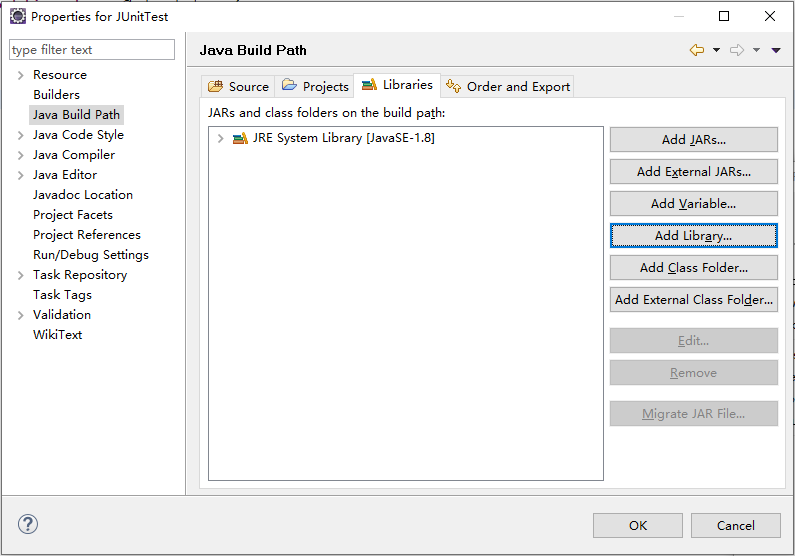Close the Properties for JUnitTest dialog
The height and width of the screenshot is (556, 795).
coord(770,16)
